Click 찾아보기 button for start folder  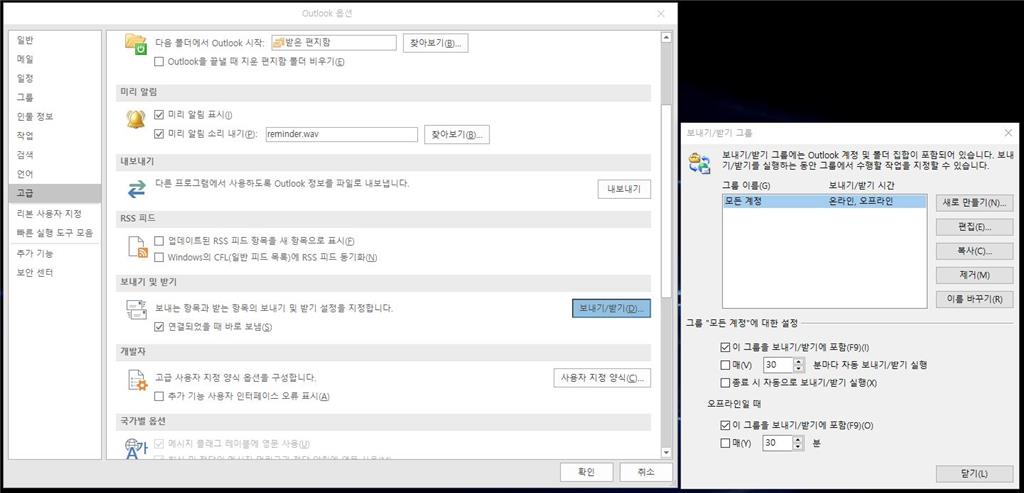[x=436, y=43]
